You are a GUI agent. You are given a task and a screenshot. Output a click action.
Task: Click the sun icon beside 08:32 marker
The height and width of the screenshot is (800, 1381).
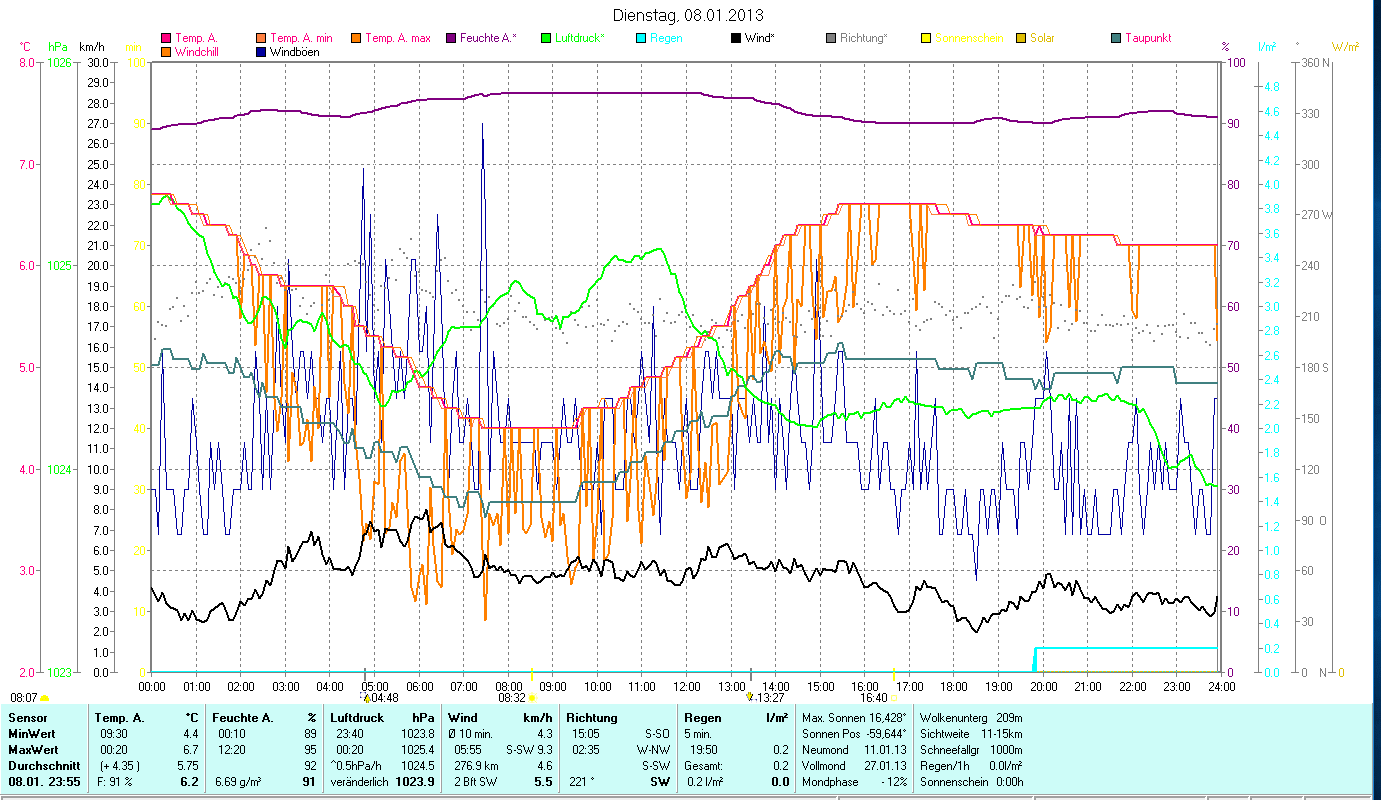click(x=532, y=698)
